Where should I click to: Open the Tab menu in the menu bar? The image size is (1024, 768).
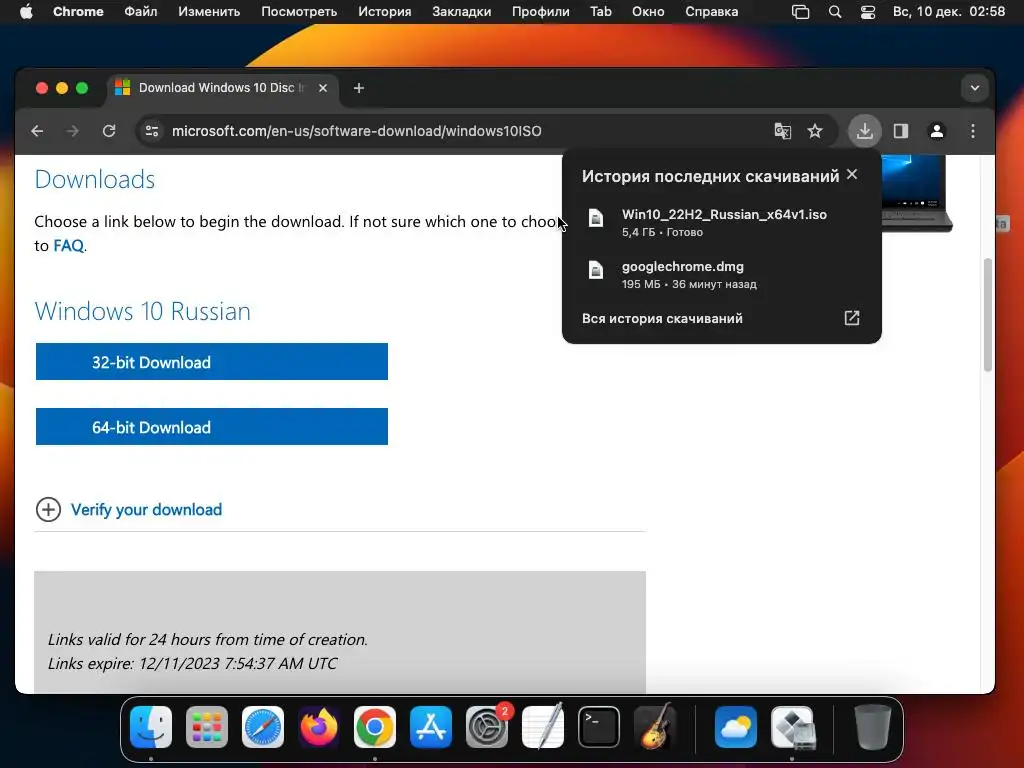point(601,12)
